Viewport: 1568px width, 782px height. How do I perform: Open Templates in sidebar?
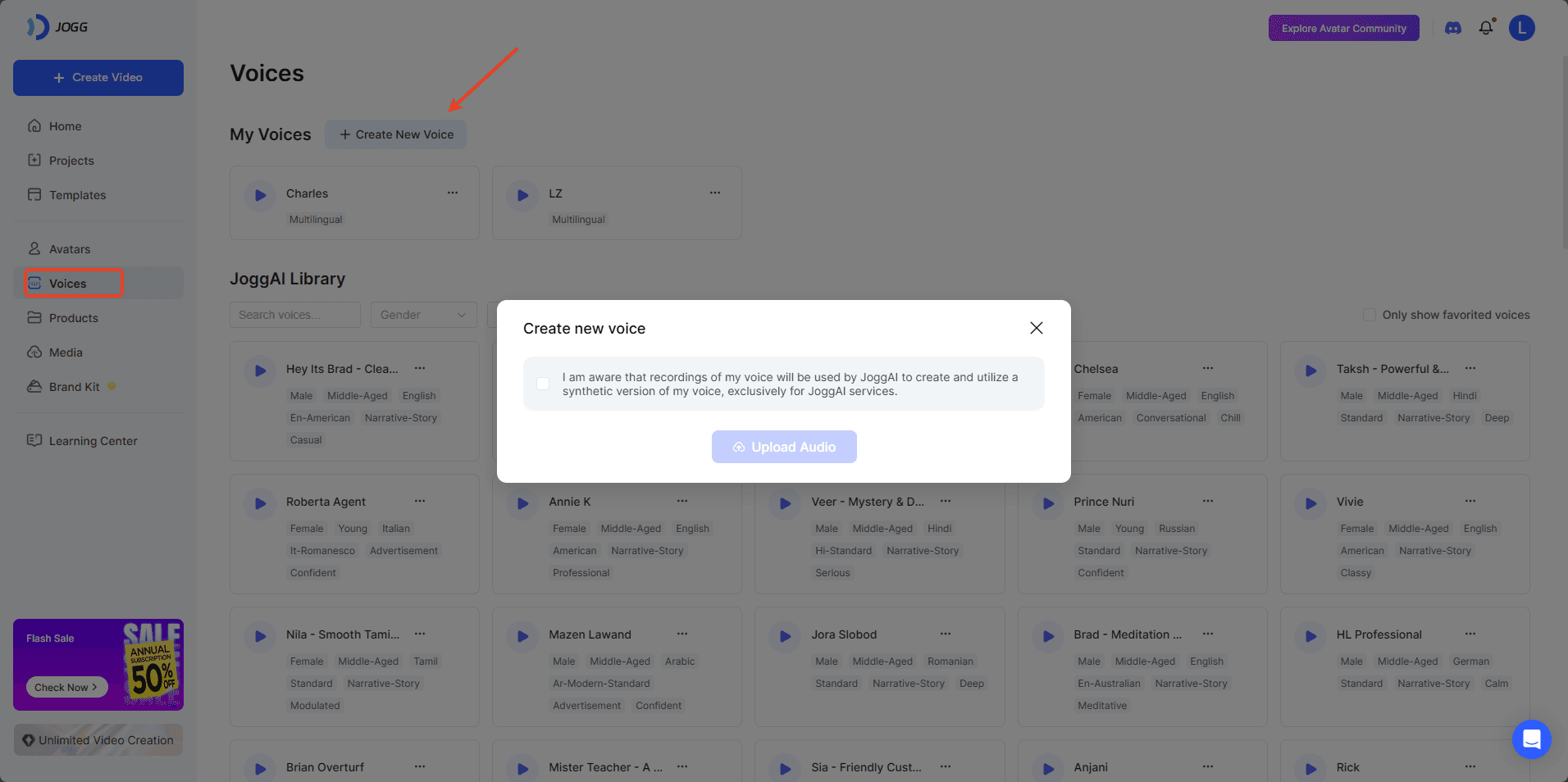(98, 195)
